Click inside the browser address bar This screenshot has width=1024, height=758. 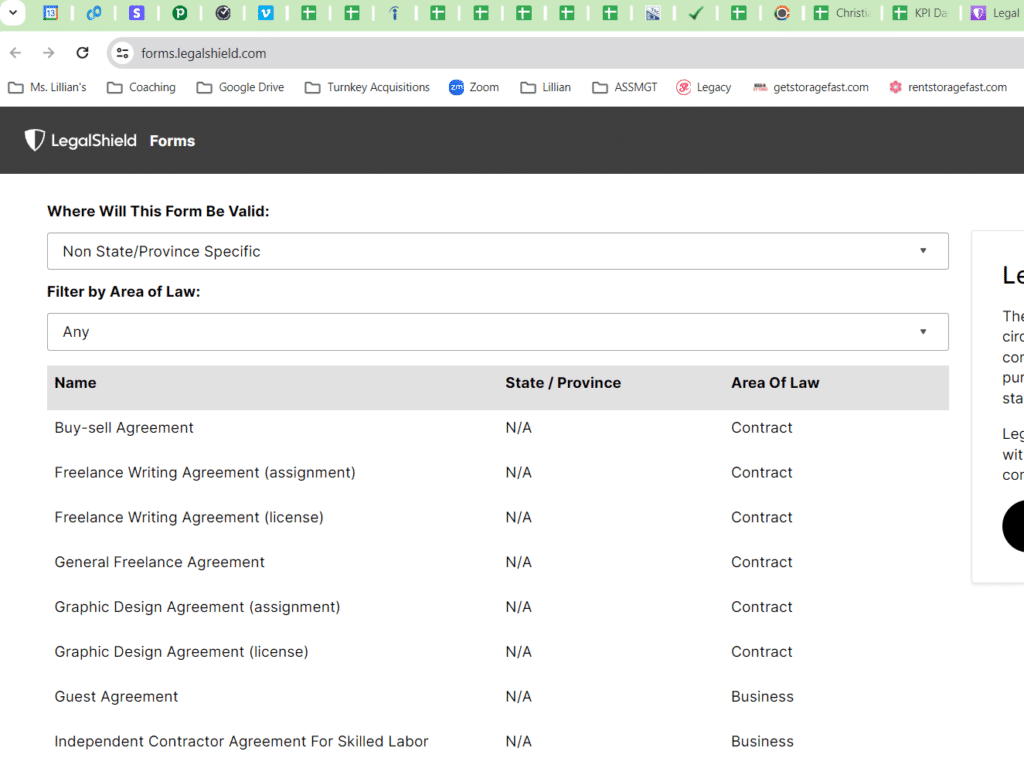(x=300, y=52)
